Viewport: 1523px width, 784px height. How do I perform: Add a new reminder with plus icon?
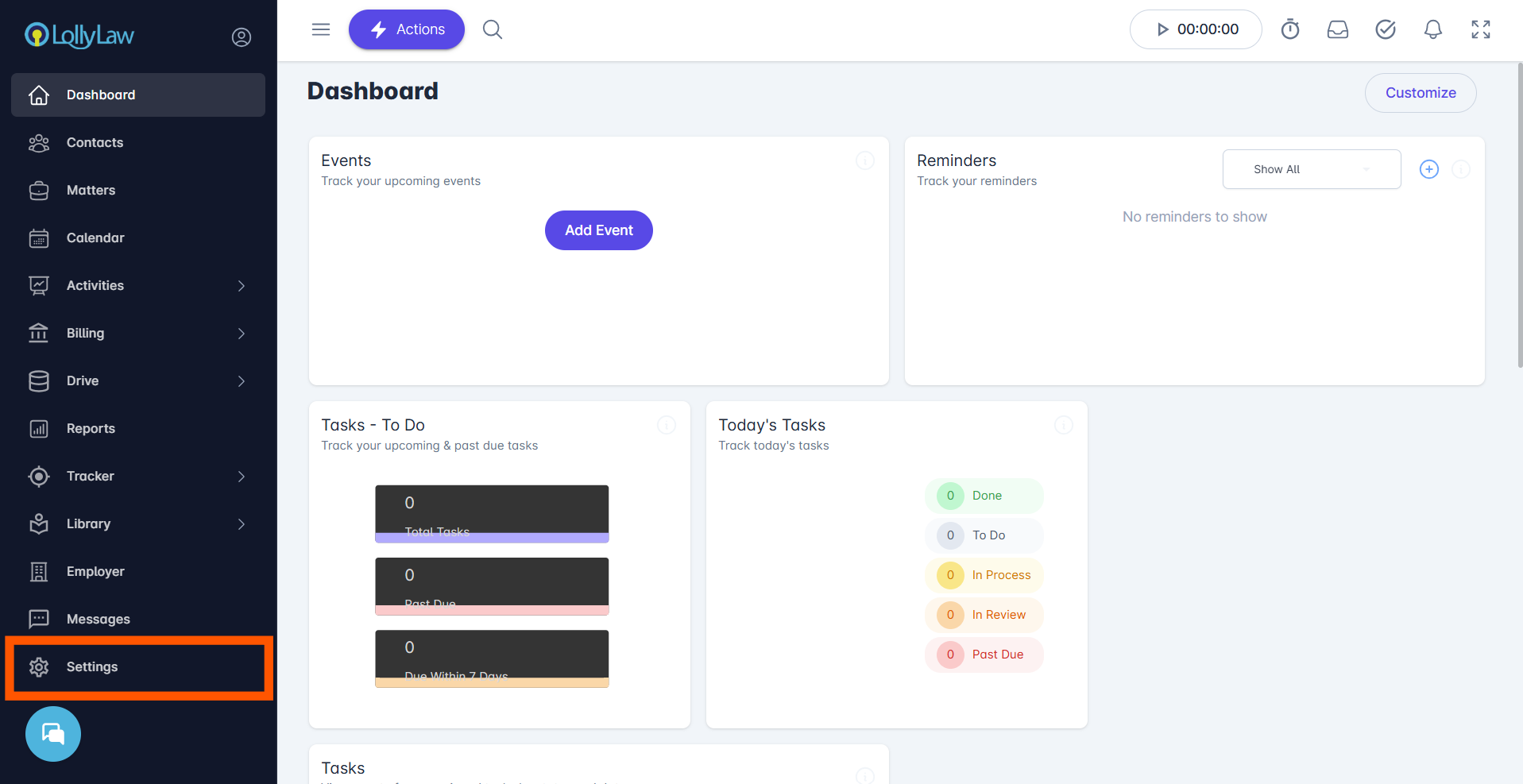[1429, 169]
